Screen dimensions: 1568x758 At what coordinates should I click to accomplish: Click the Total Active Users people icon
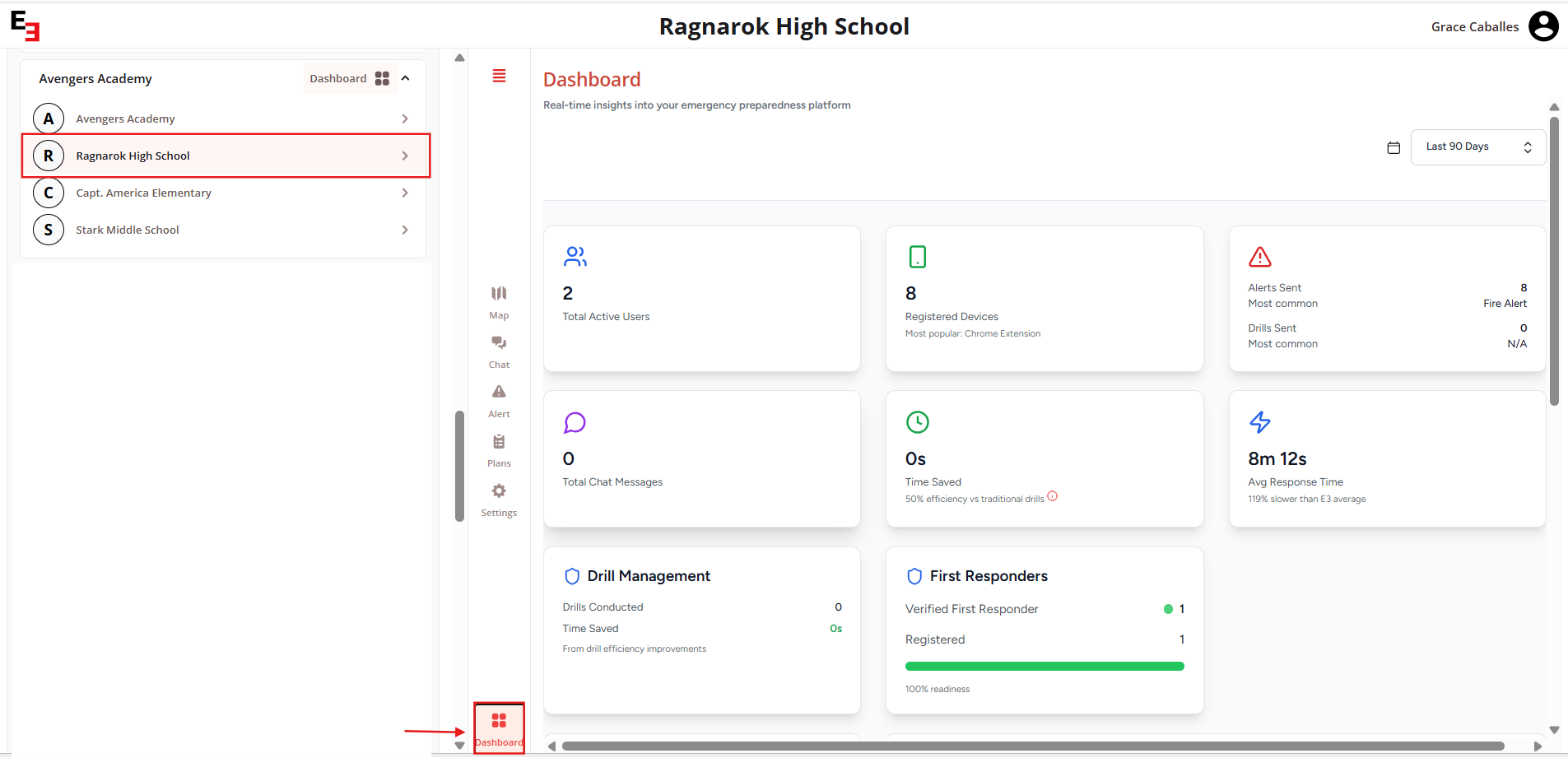575,257
